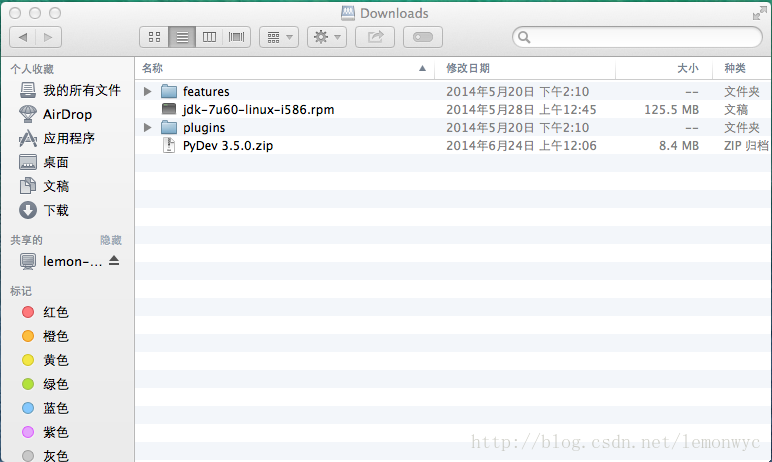The width and height of the screenshot is (772, 462).
Task: Focus the Finder search field
Action: (638, 37)
